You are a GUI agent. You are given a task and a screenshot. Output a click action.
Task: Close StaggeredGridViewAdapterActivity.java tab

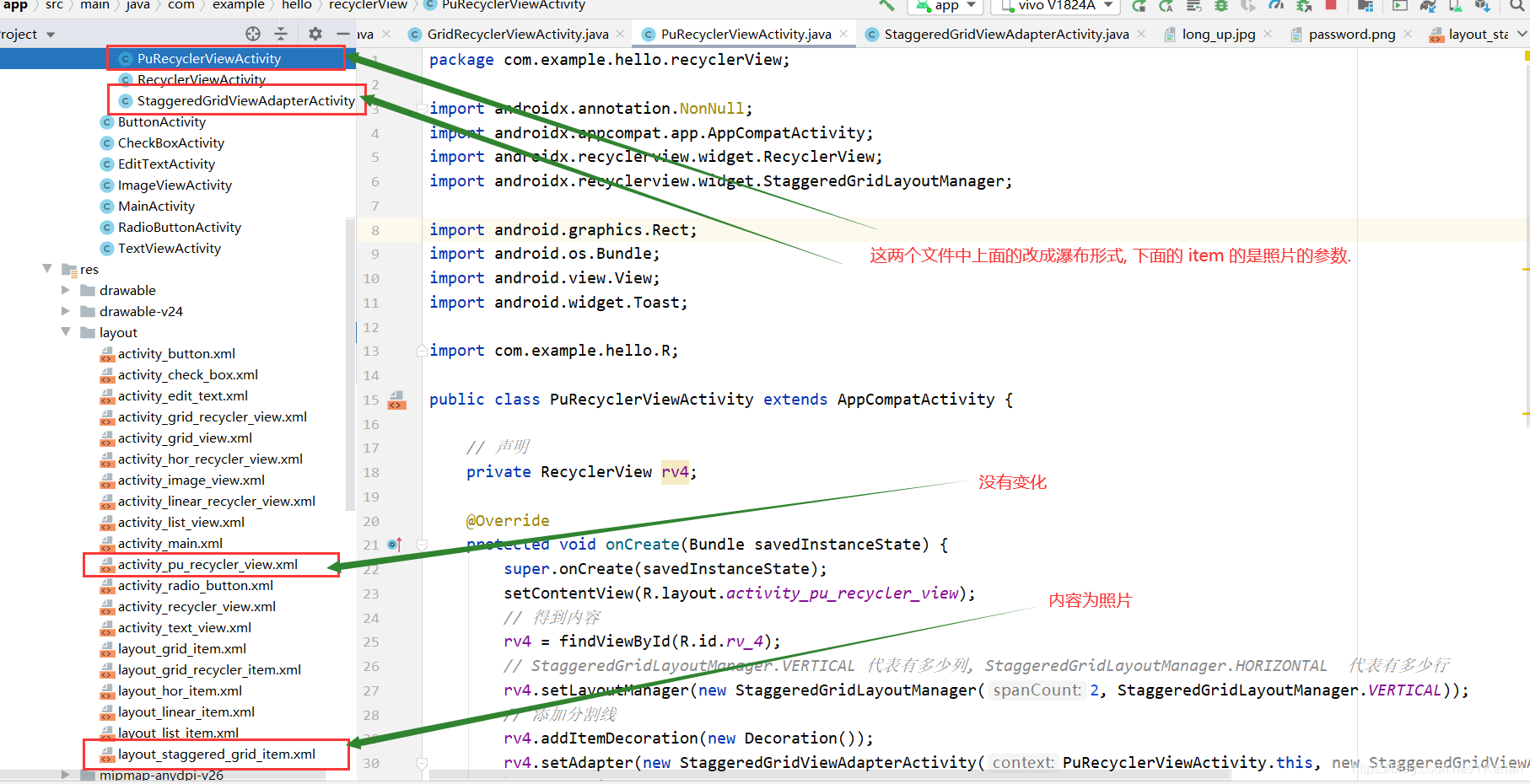(1141, 34)
